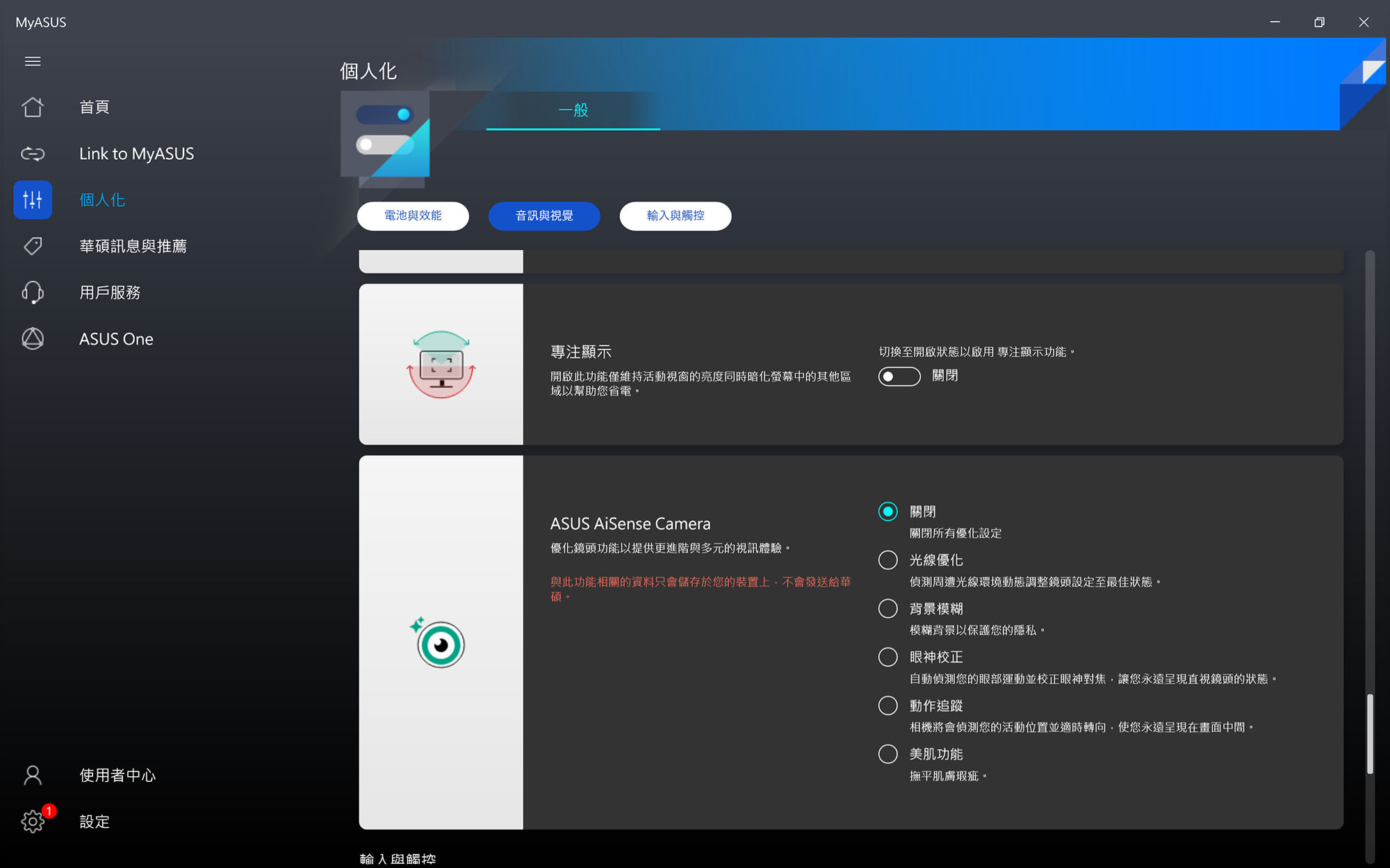Click the 個人化 page title
1390x868 pixels.
(x=368, y=71)
